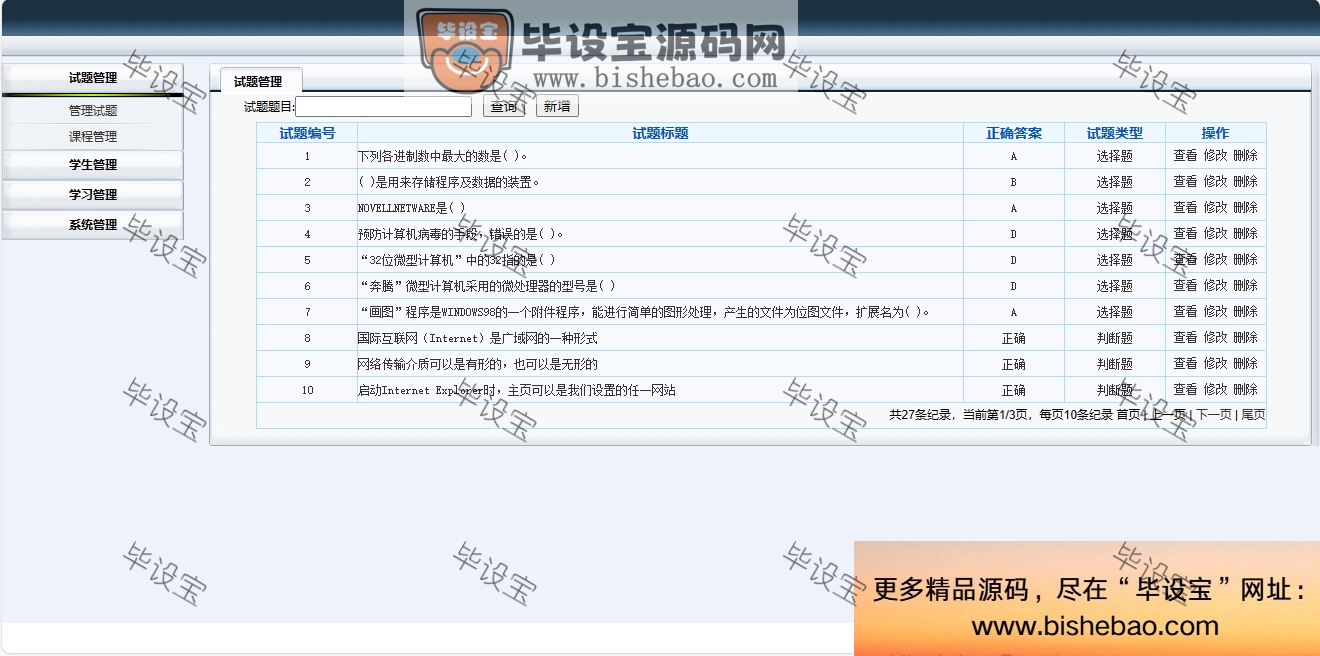
Task: View question 8 via 查看 link
Action: point(1185,338)
